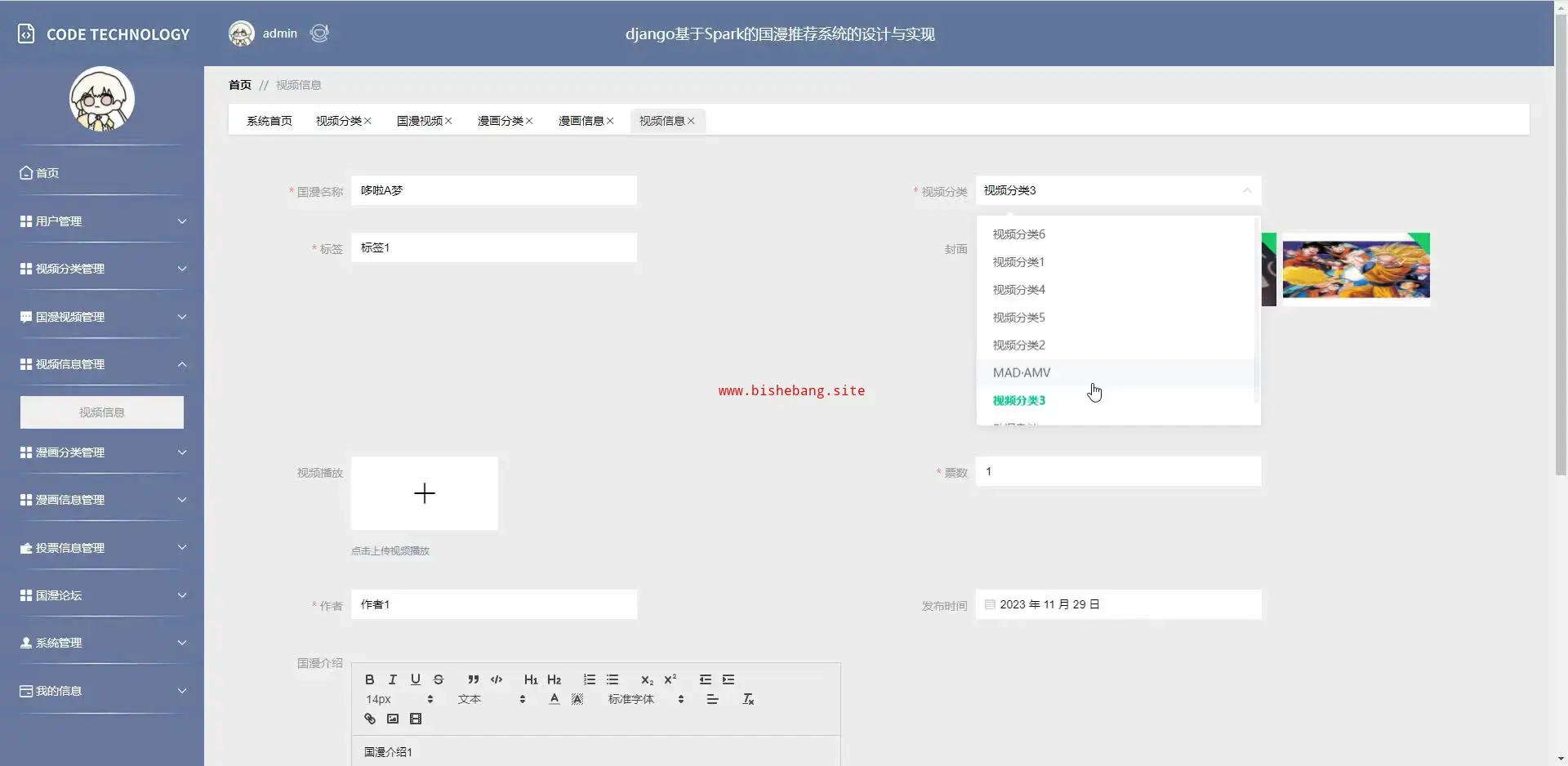Screen dimensions: 1568x766
Task: Open the 文本 heading style dropdown
Action: pyautogui.click(x=492, y=699)
